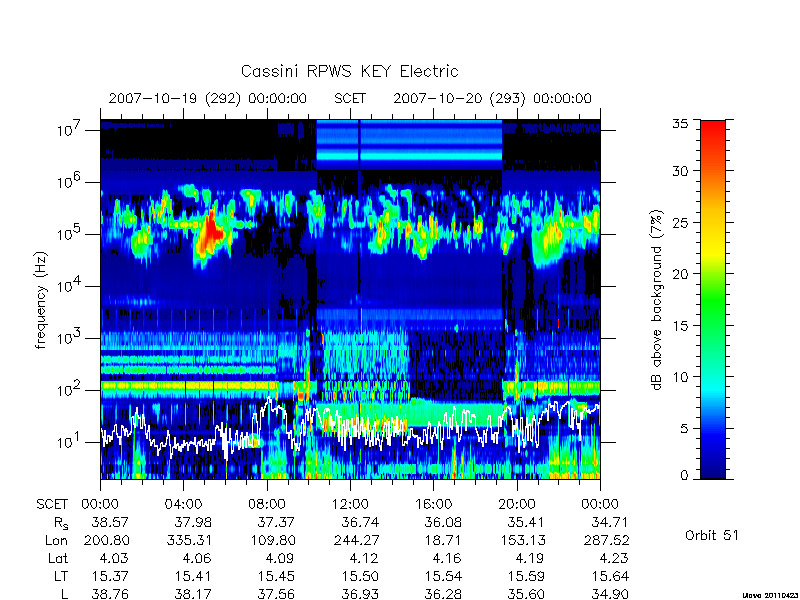Viewport: 800px width, 600px height.
Task: Click the Rs value 34.71
Action: (610, 522)
